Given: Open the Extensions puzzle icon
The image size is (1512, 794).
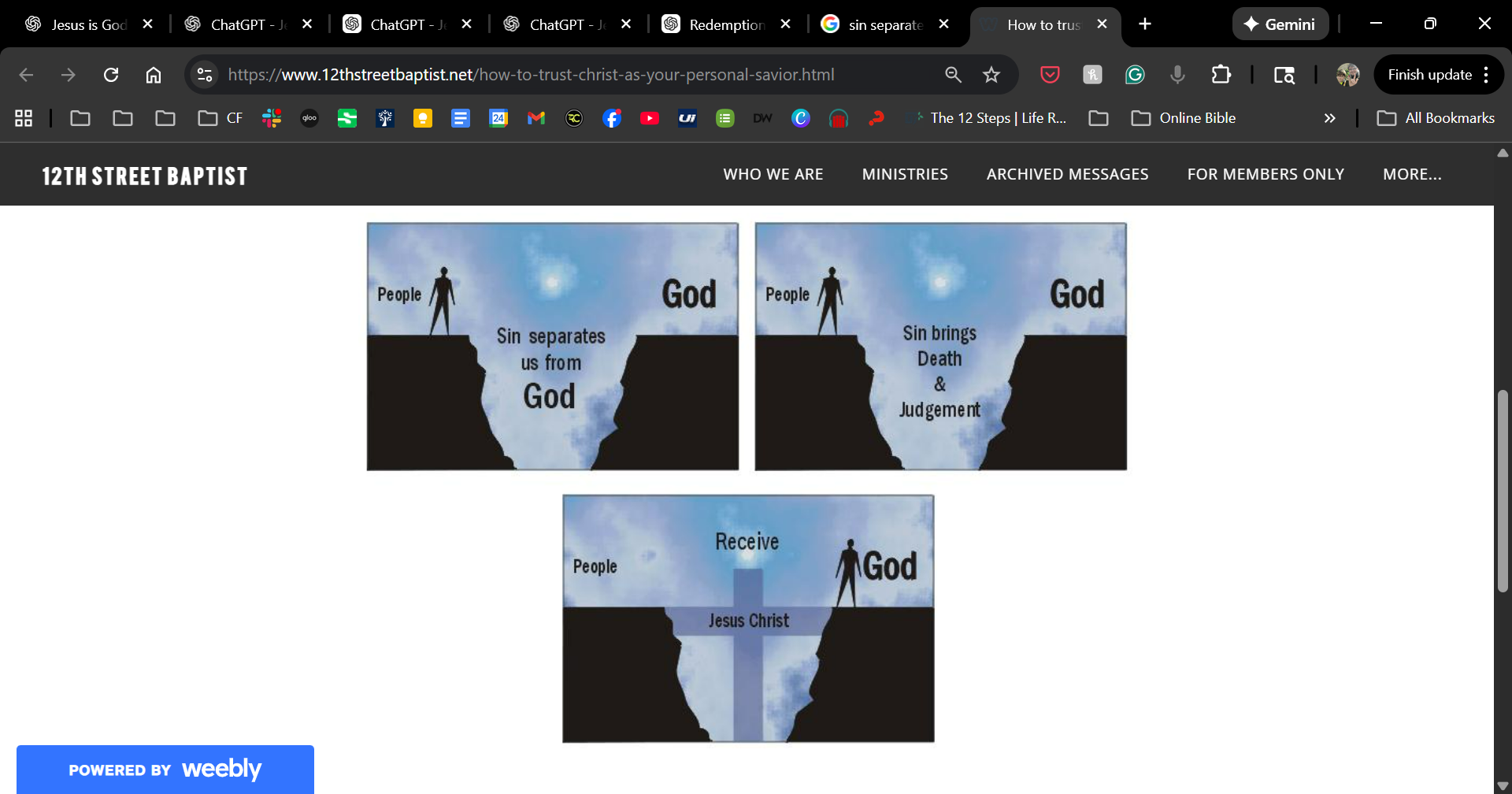Looking at the screenshot, I should [x=1221, y=75].
